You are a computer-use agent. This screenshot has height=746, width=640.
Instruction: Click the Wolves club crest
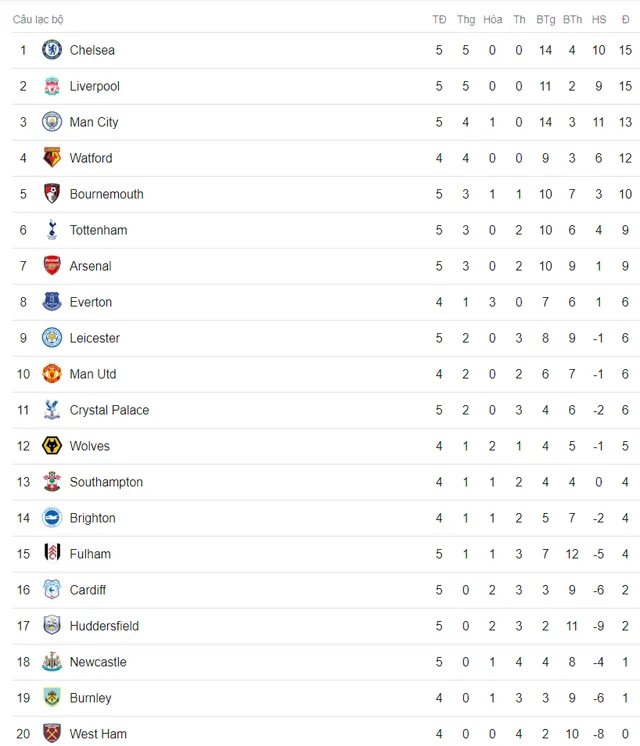coord(52,446)
